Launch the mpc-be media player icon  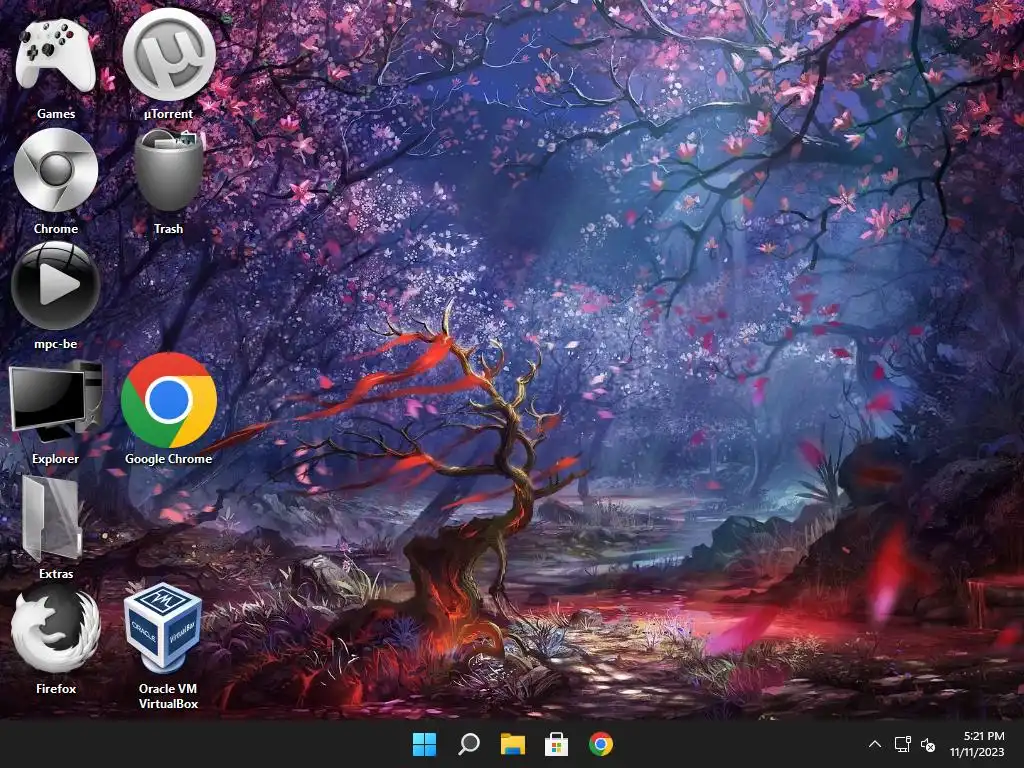[56, 285]
